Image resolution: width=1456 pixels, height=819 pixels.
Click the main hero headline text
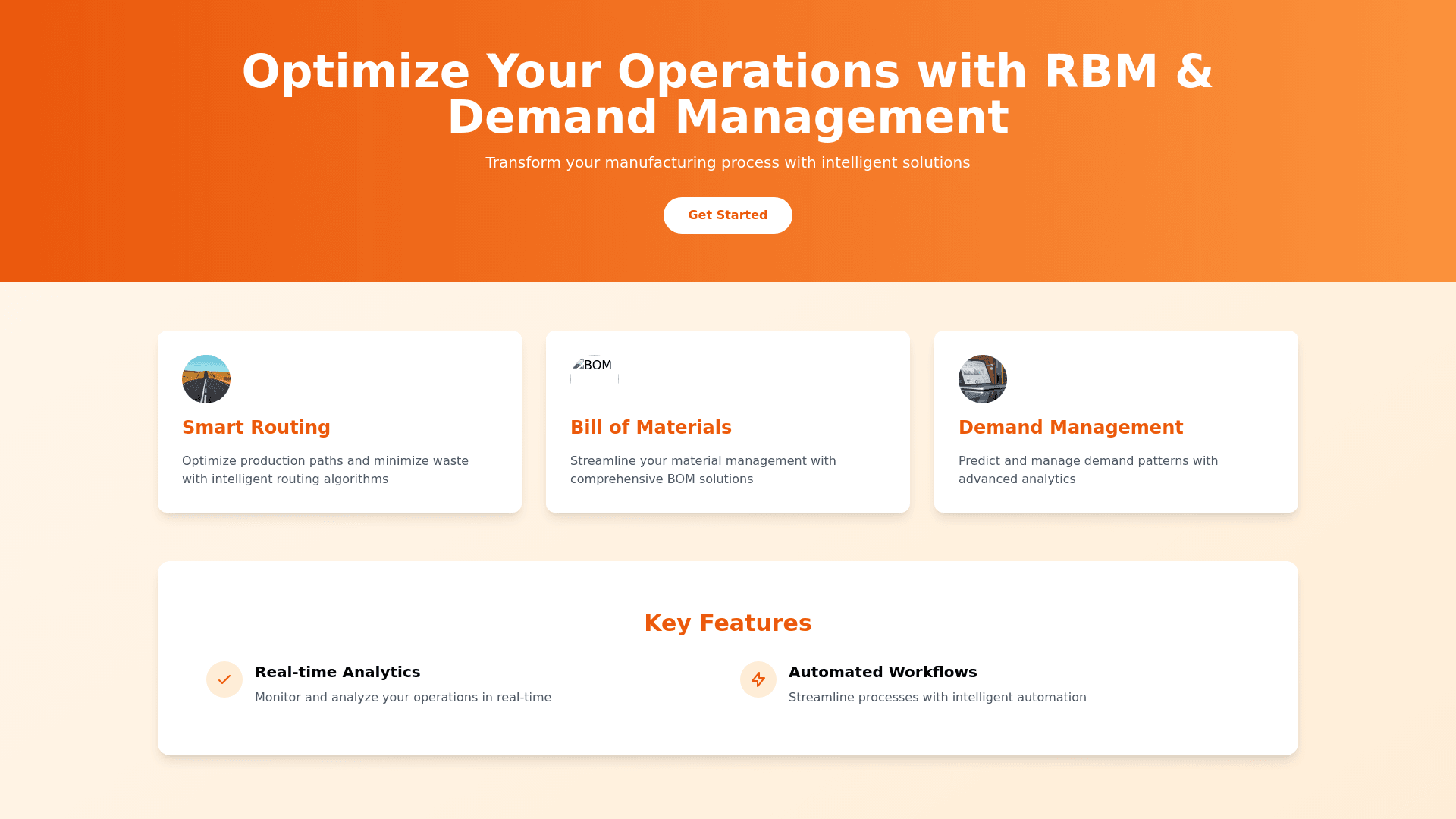click(727, 94)
